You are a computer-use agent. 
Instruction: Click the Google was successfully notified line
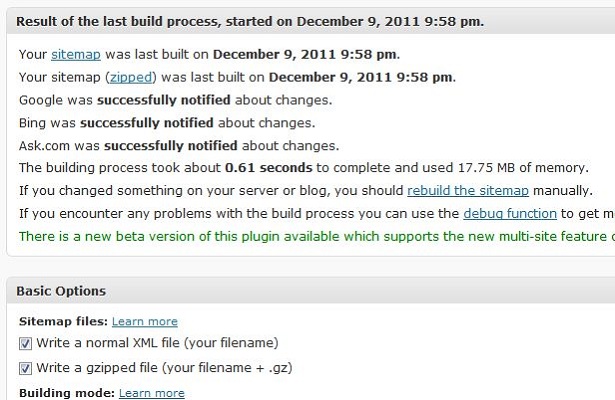tap(175, 100)
